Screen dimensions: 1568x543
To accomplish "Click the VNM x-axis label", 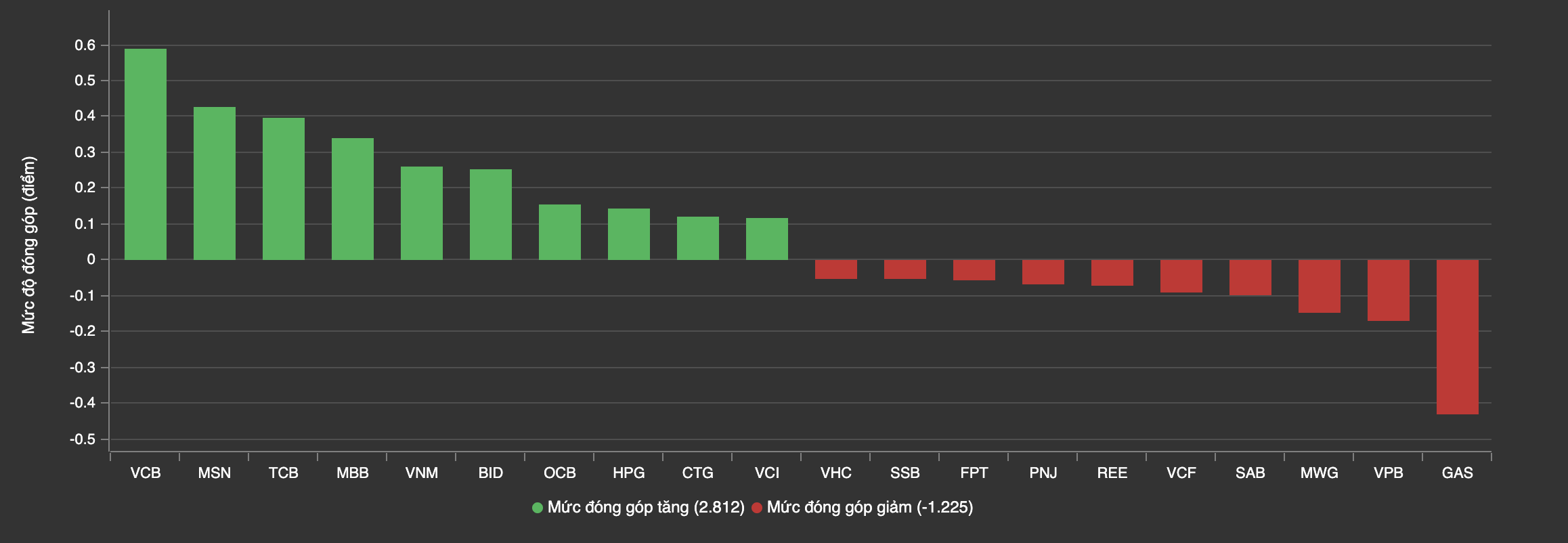I will (x=422, y=473).
